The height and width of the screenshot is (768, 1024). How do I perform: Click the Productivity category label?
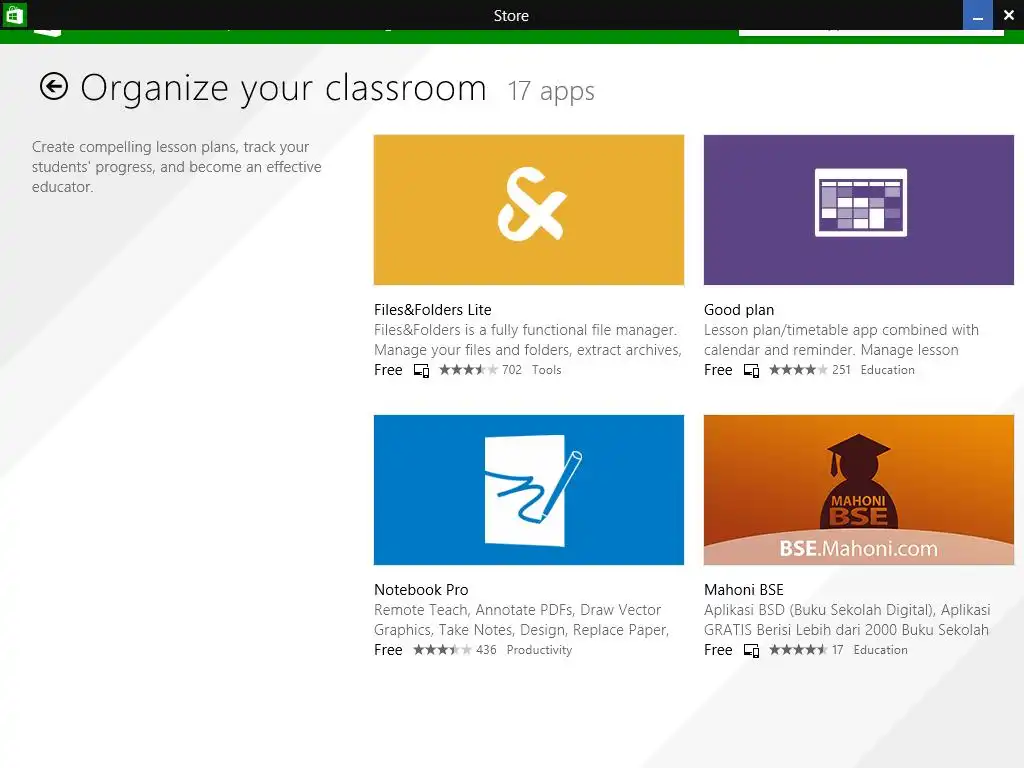(x=539, y=650)
